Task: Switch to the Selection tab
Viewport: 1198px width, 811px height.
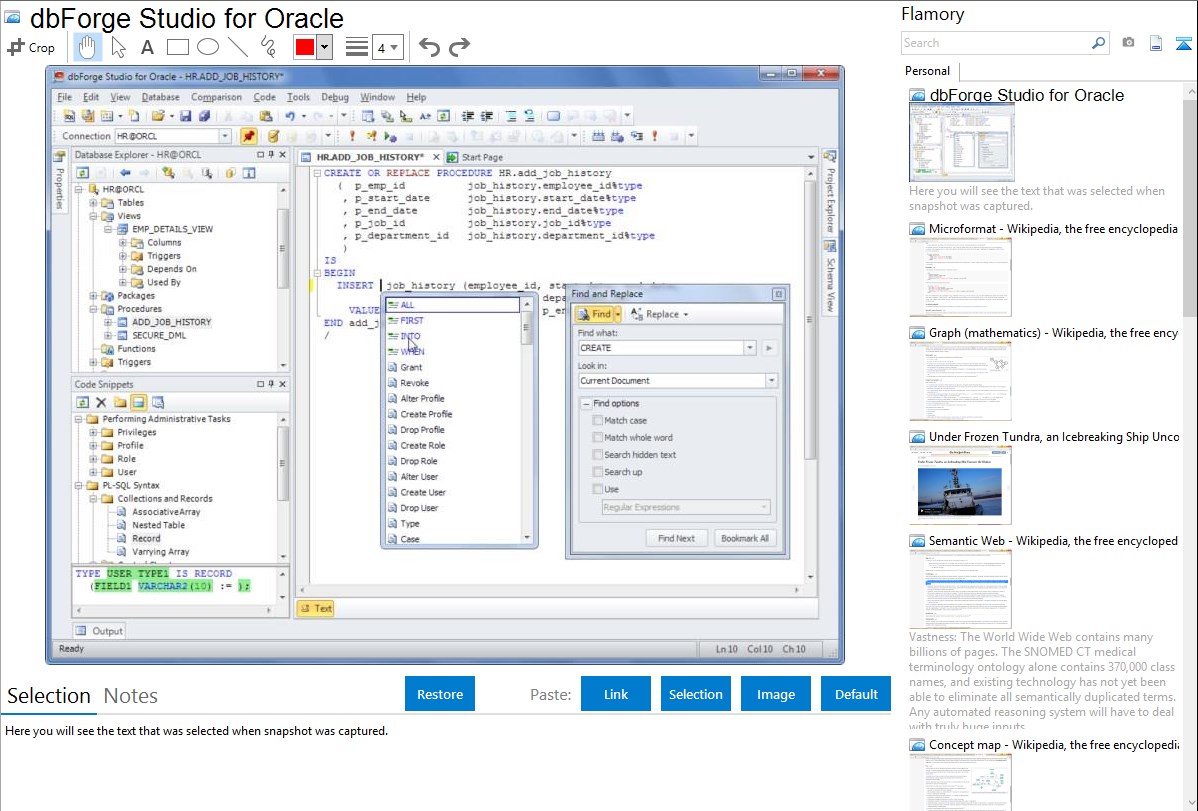Action: pos(49,696)
